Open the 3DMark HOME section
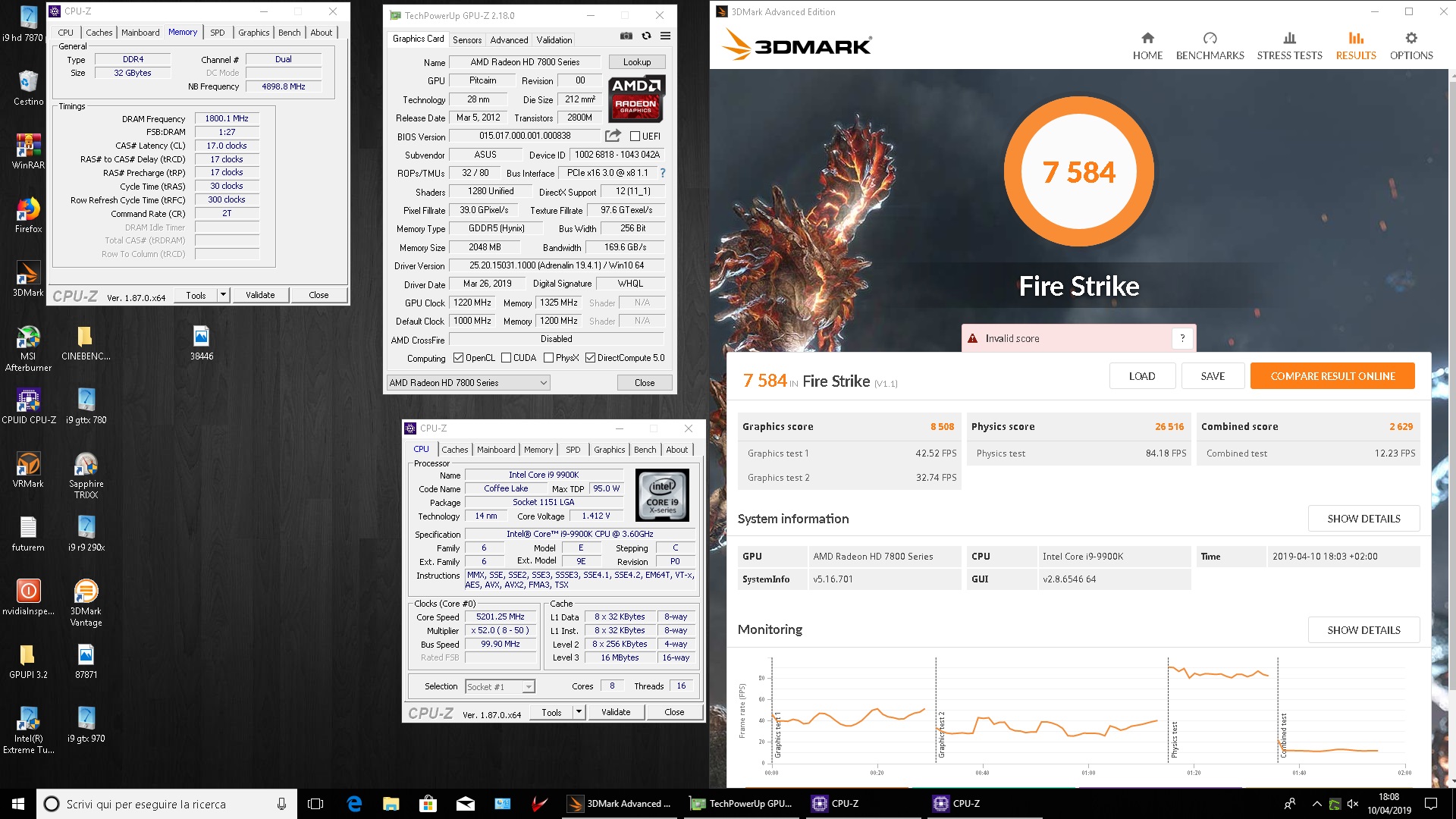The image size is (1456, 819). coord(1147,46)
